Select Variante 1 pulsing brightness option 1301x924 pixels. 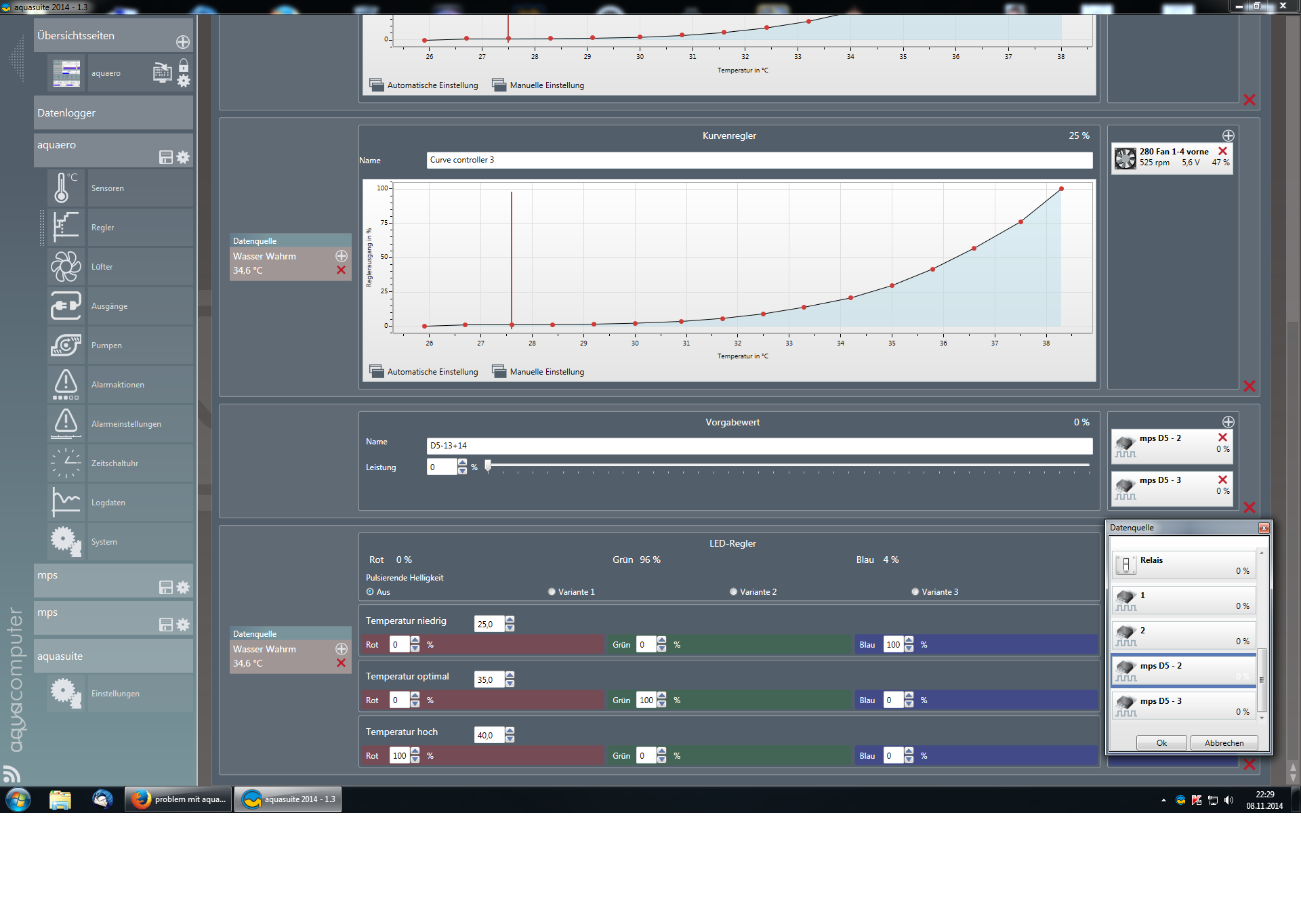coord(552,591)
